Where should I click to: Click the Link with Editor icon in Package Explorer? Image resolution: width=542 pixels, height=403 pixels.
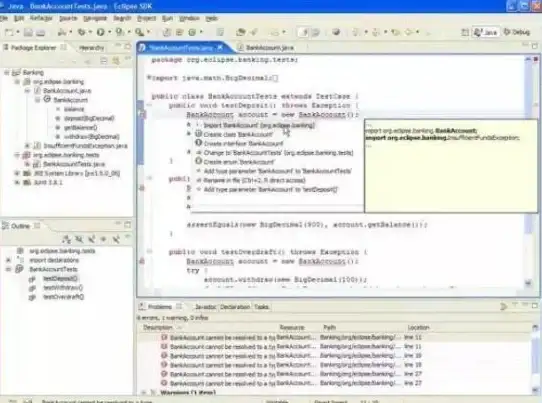coord(116,61)
